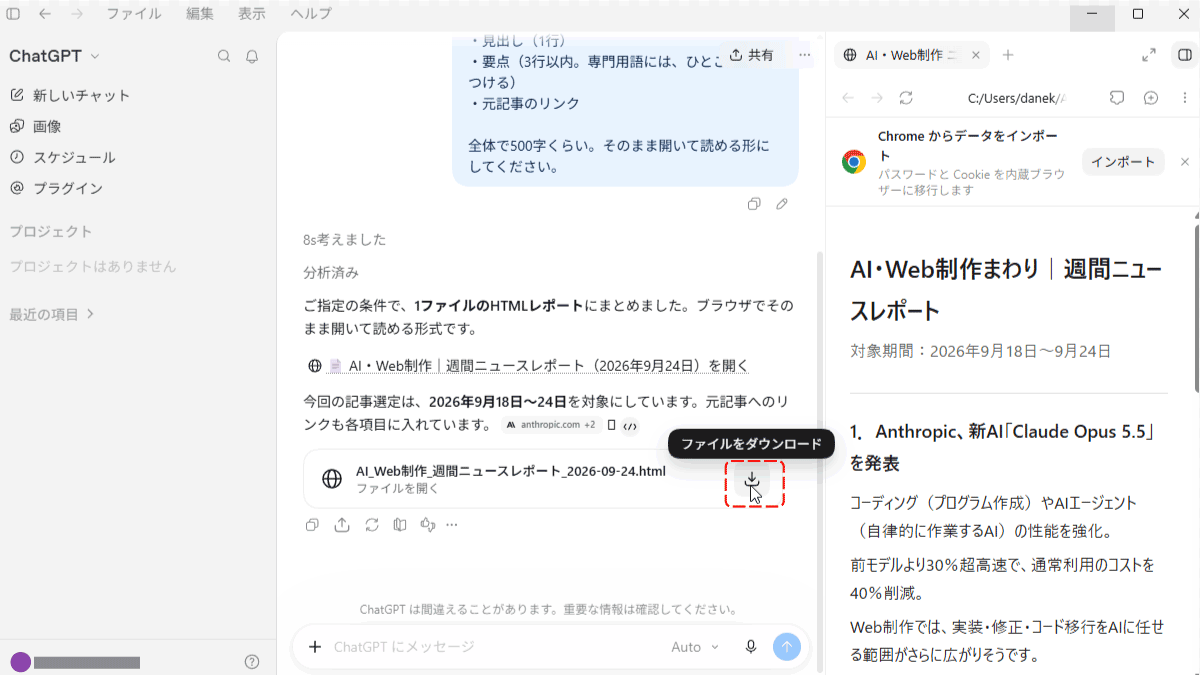Open the 編集 menu

pos(200,14)
